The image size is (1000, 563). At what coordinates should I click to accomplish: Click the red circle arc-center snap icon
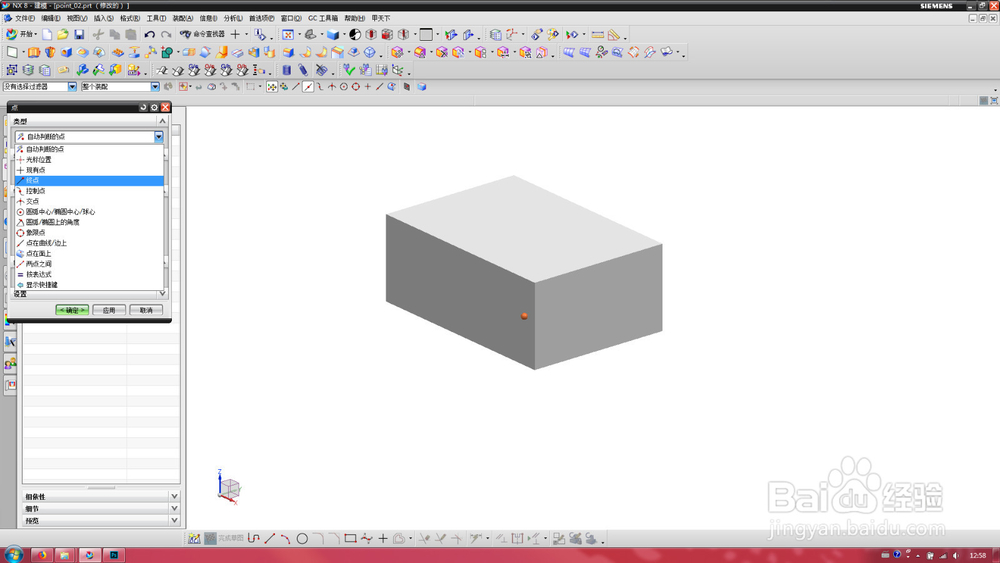pyautogui.click(x=344, y=87)
